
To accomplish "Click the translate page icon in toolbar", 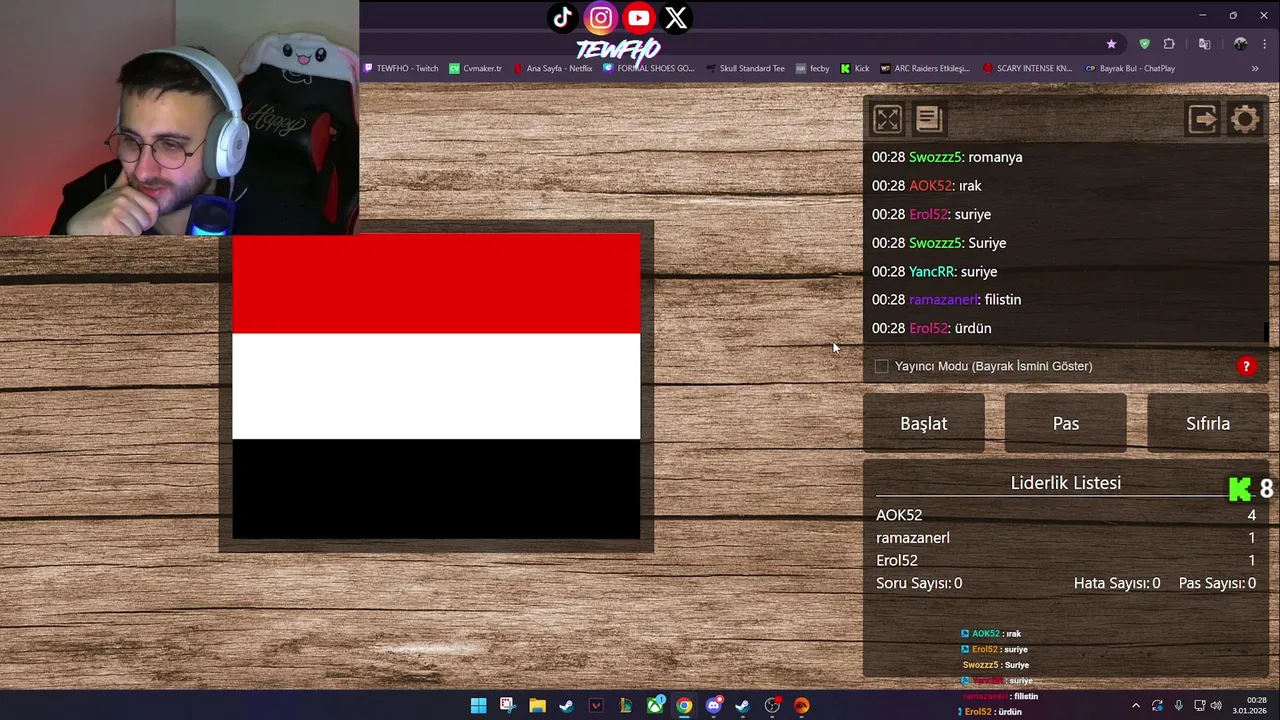I will click(1204, 44).
